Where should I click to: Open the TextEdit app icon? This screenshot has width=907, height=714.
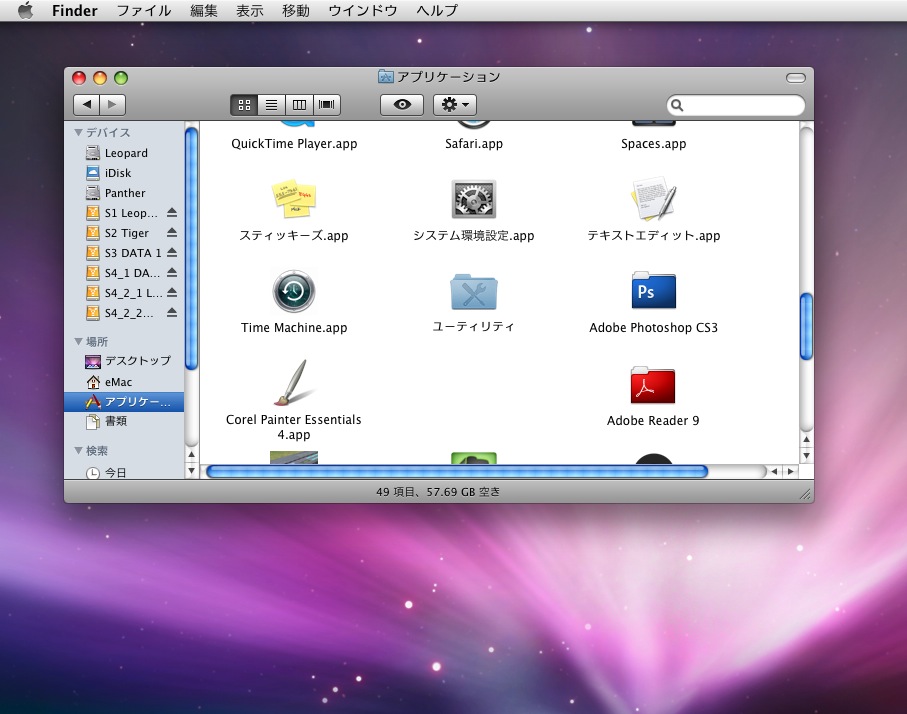pos(654,199)
